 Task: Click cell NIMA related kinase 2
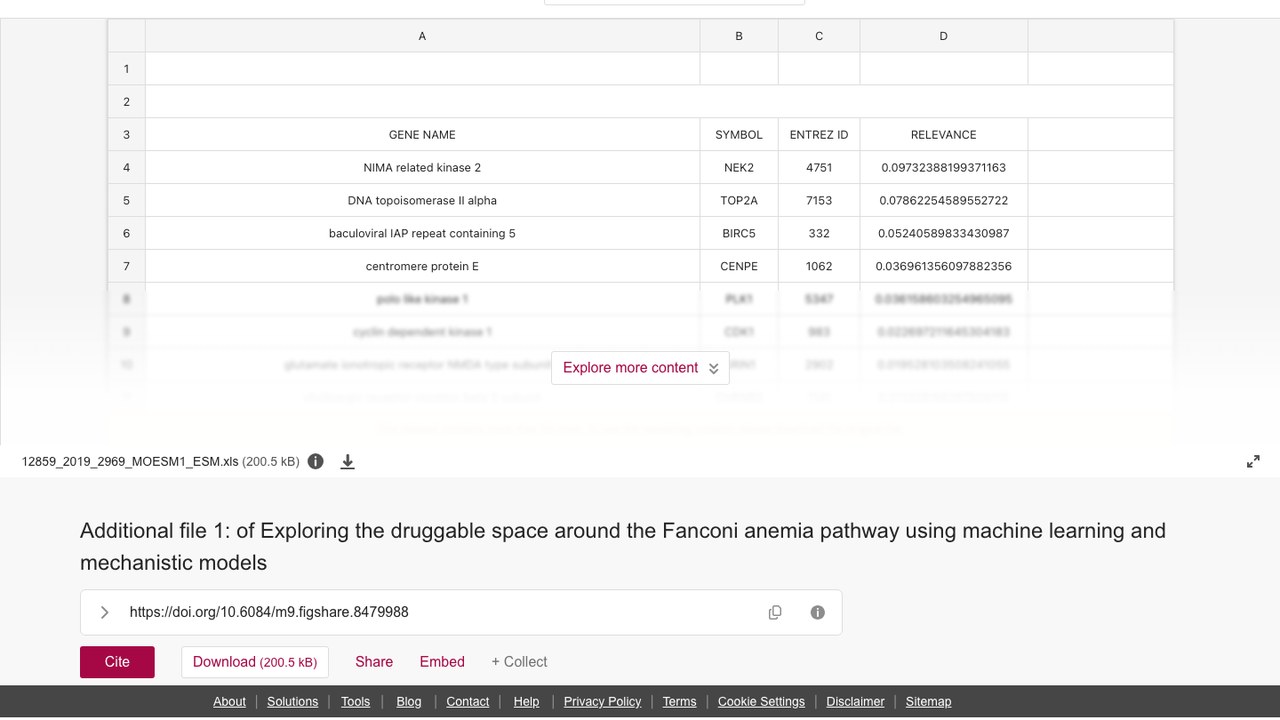(422, 168)
